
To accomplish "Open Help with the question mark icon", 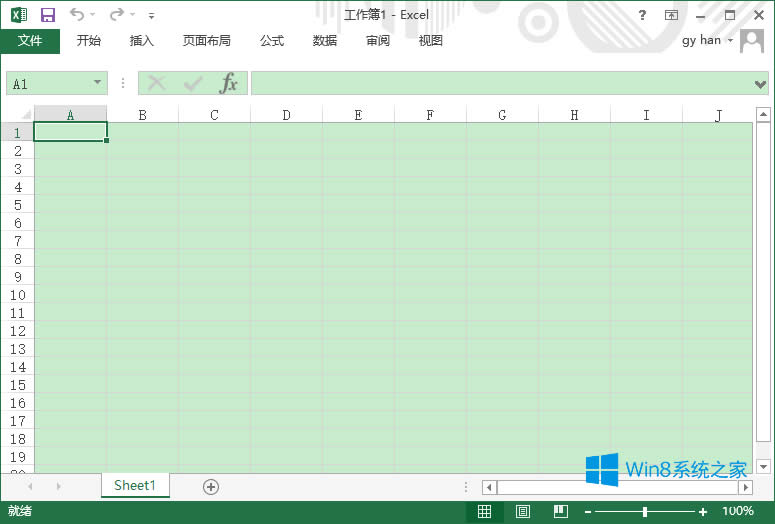I will click(643, 15).
